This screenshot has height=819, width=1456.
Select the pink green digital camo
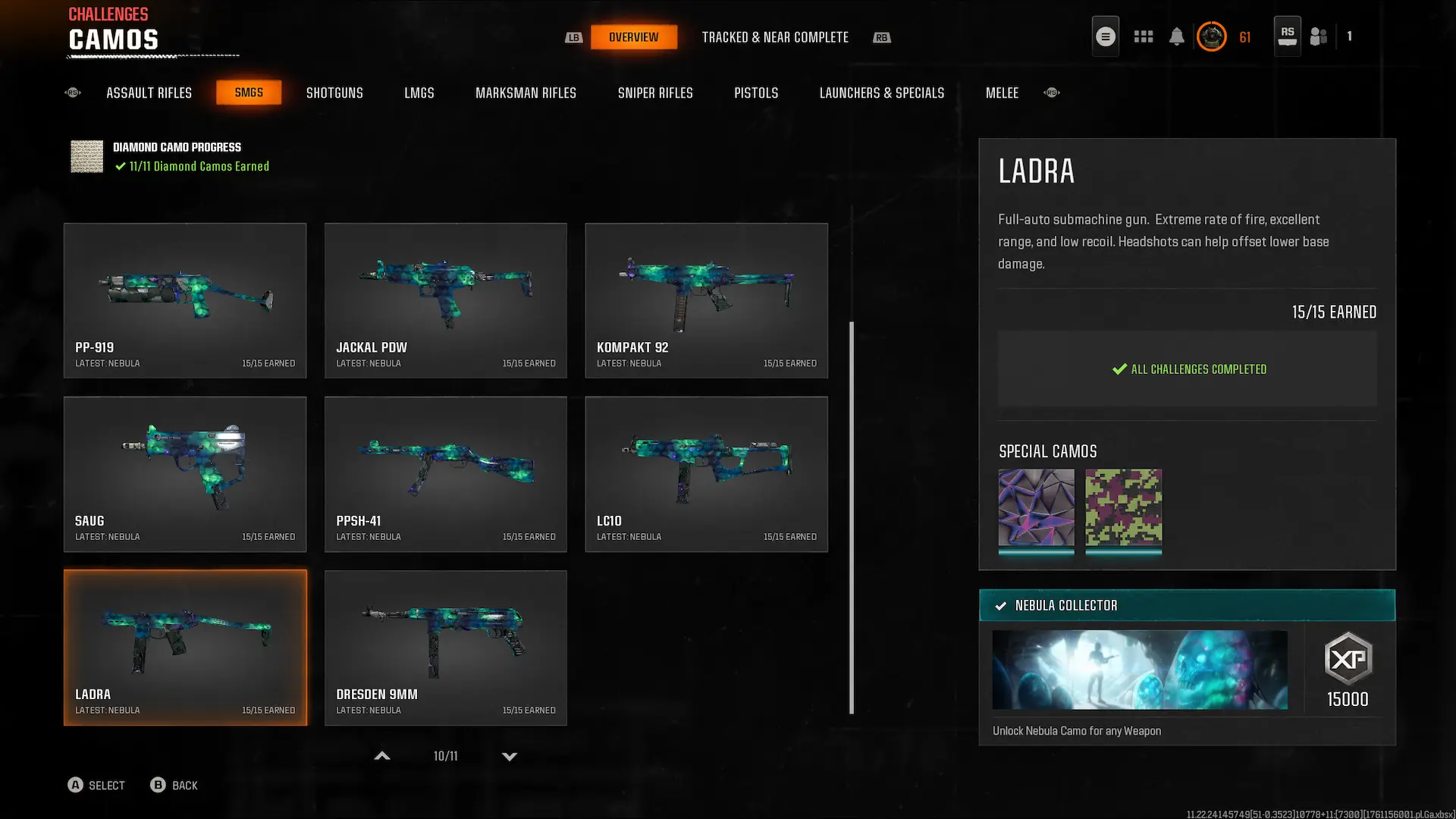(1123, 507)
